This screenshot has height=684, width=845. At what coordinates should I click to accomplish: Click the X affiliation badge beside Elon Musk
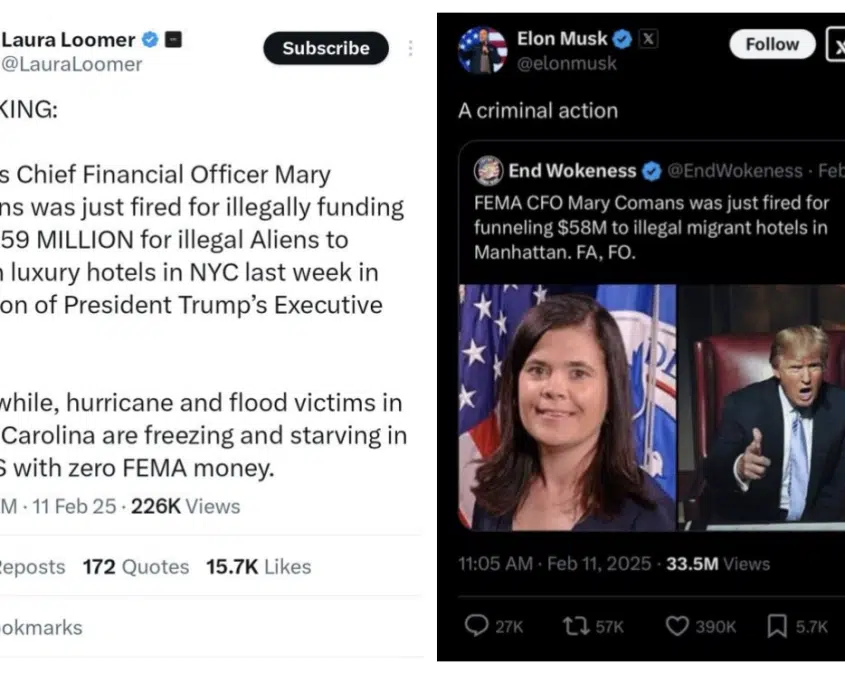coord(648,39)
